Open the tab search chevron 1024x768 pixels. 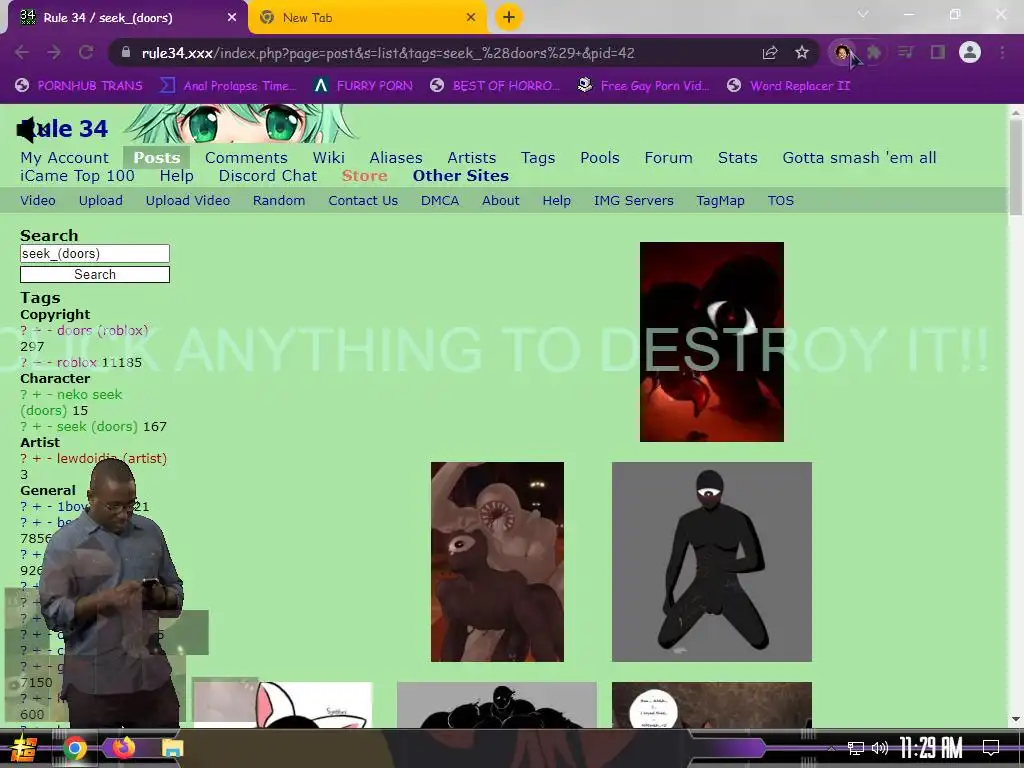(x=863, y=14)
